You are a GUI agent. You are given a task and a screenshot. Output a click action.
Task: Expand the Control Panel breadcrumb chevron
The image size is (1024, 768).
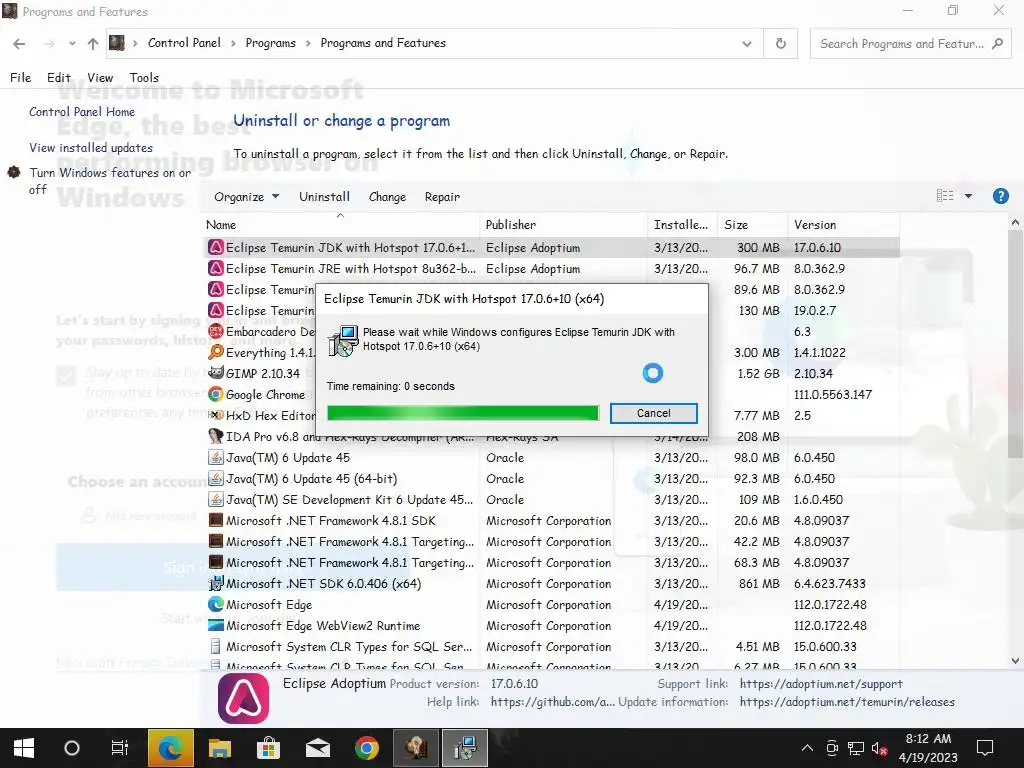232,44
